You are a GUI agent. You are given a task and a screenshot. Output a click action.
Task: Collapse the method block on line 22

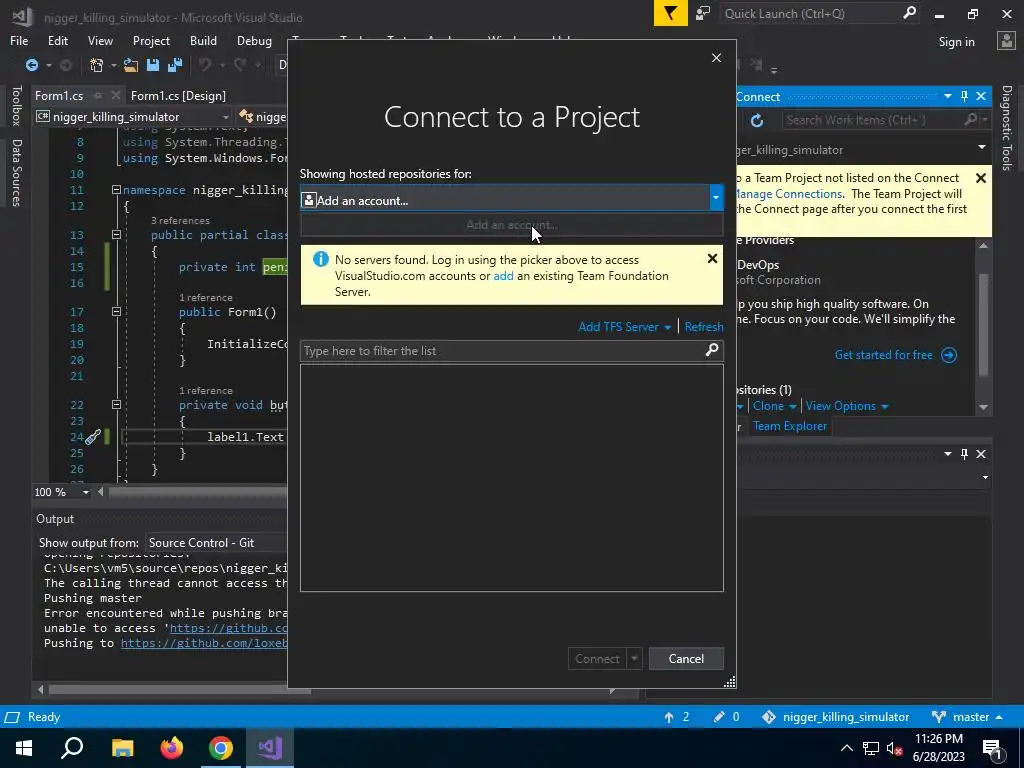pyautogui.click(x=116, y=405)
